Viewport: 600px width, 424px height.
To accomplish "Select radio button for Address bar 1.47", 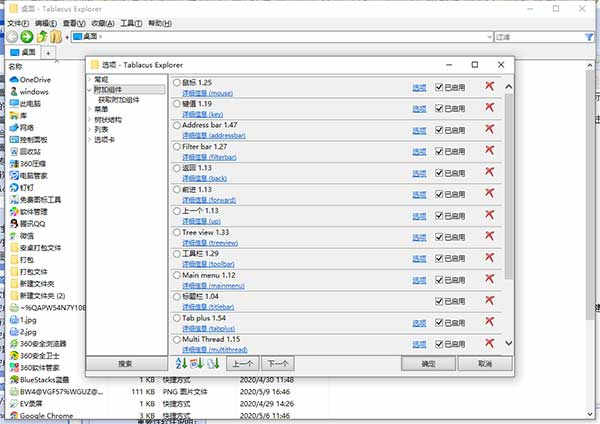I will [176, 125].
